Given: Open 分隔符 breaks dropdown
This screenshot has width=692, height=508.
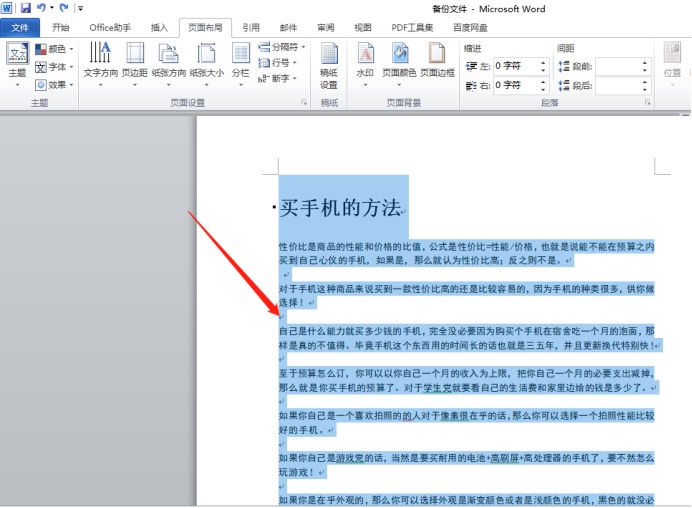Looking at the screenshot, I should point(282,47).
